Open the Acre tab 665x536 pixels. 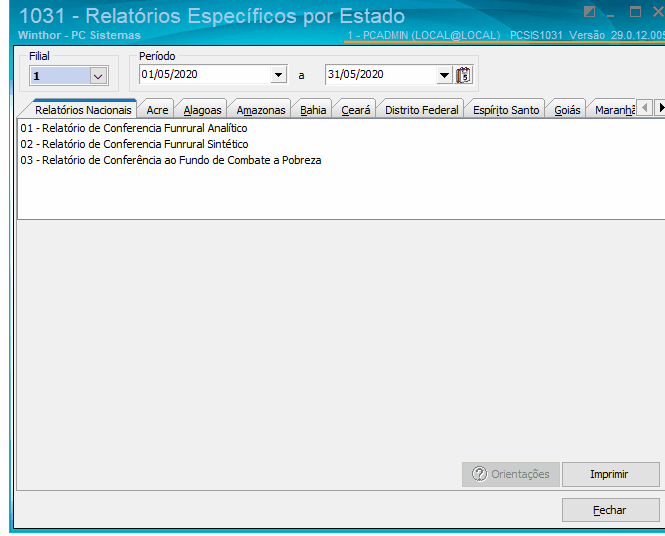click(157, 110)
